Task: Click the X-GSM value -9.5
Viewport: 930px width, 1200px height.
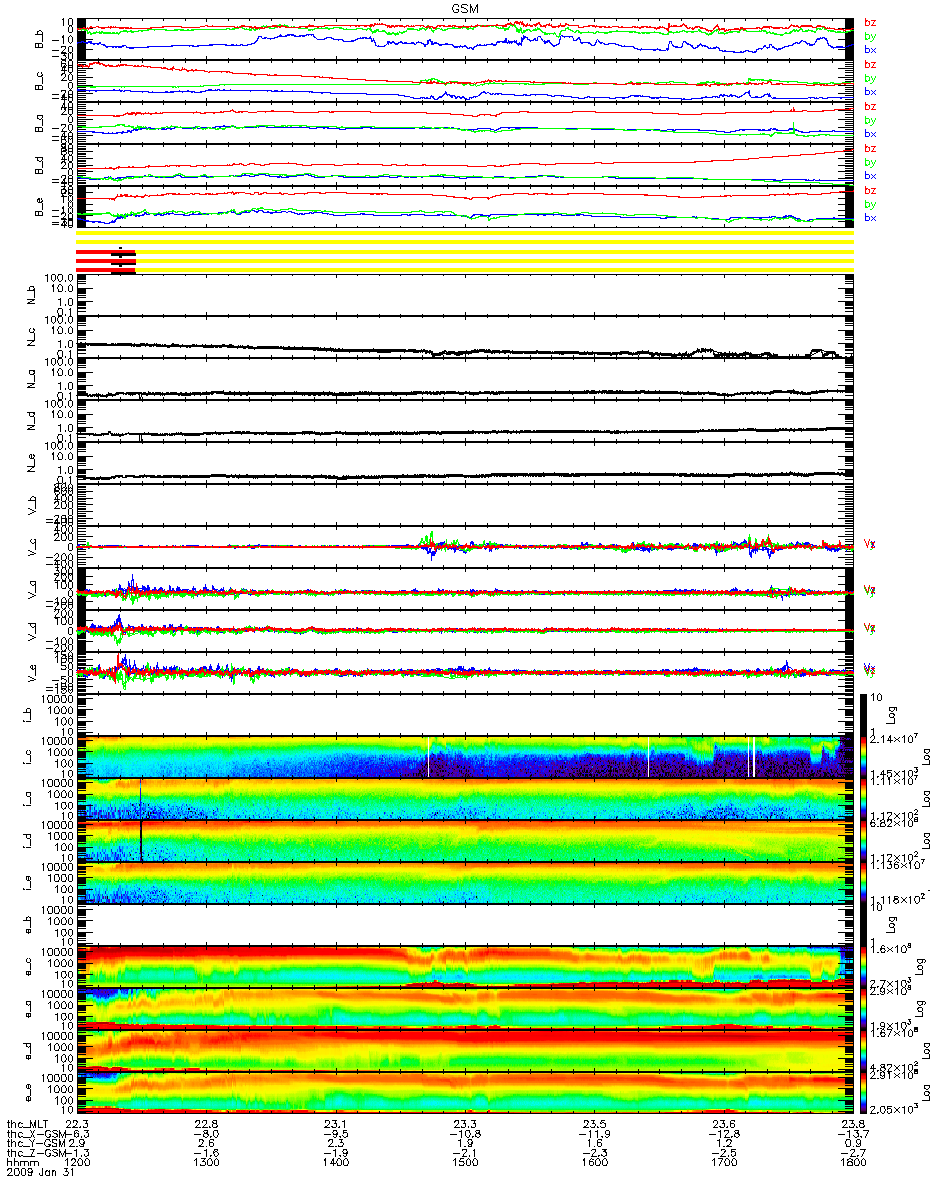Action: [x=335, y=1134]
